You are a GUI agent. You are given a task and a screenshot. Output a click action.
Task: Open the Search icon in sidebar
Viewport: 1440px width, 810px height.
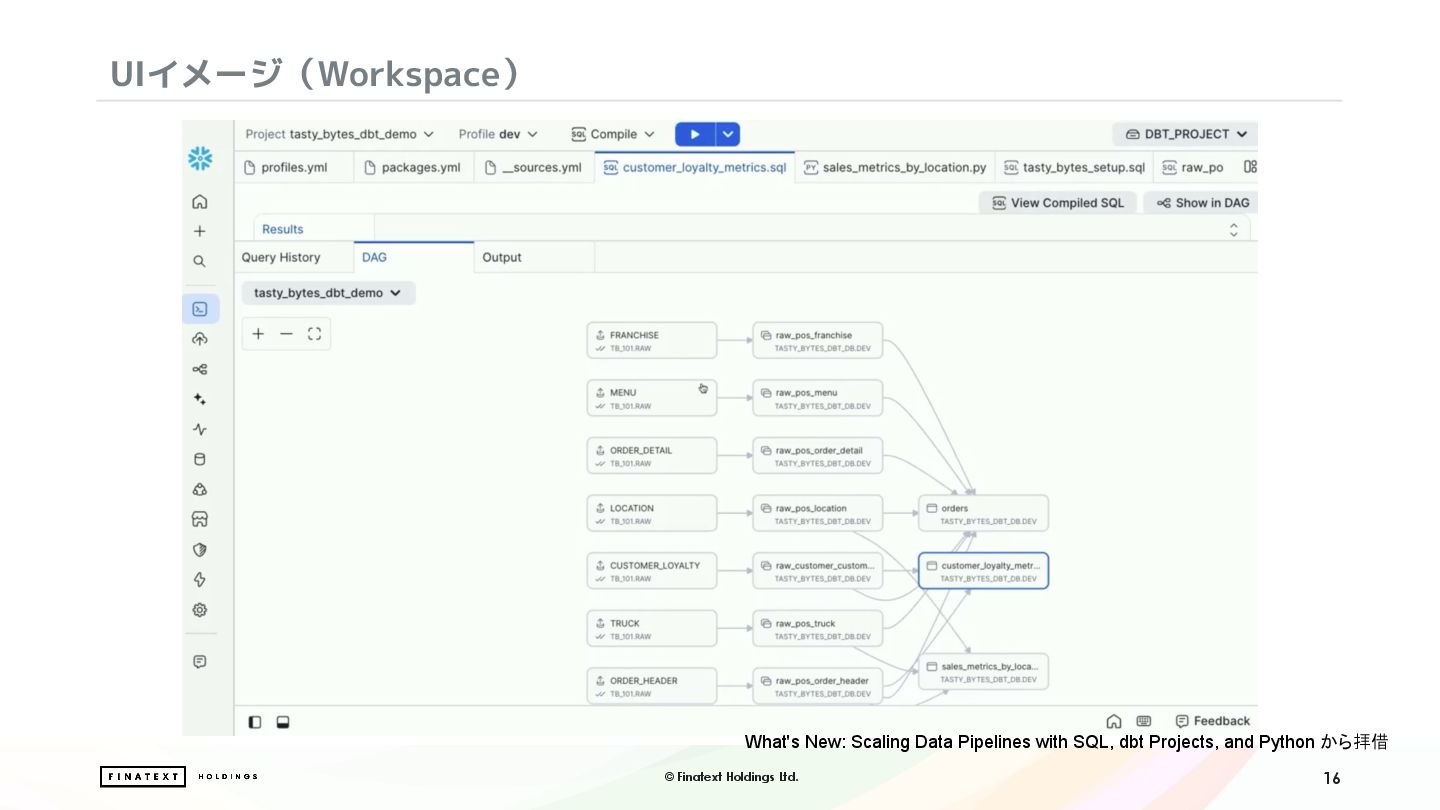click(200, 261)
